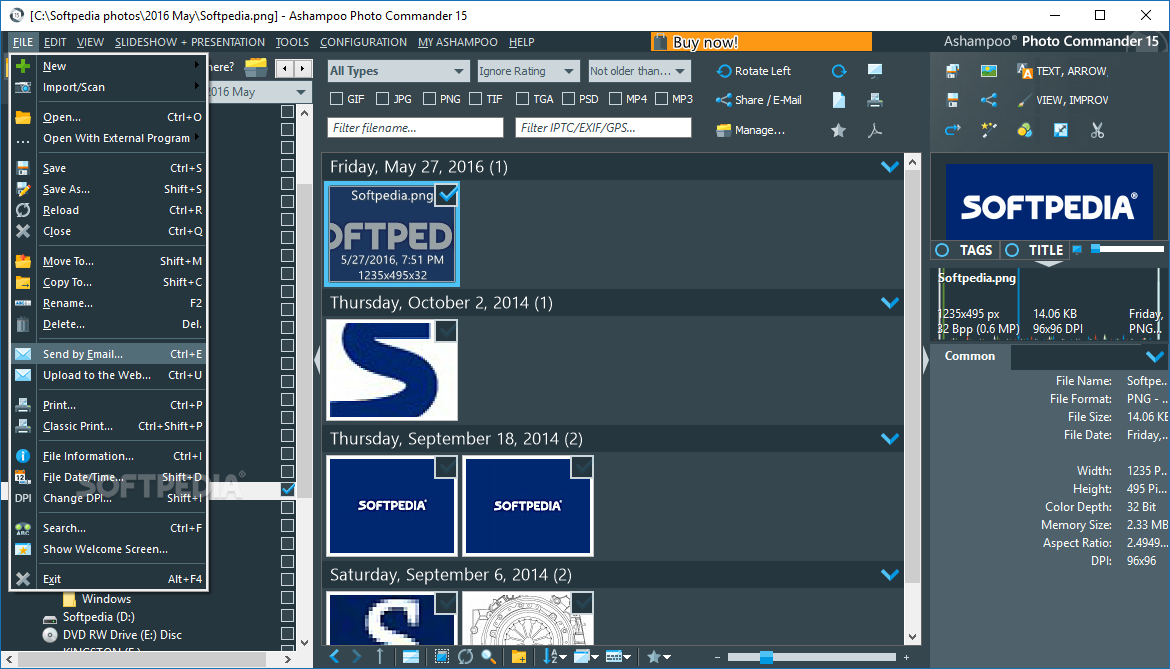This screenshot has height=669, width=1170.
Task: Click the up-folder arrow in bottom toolbar
Action: coord(380,656)
